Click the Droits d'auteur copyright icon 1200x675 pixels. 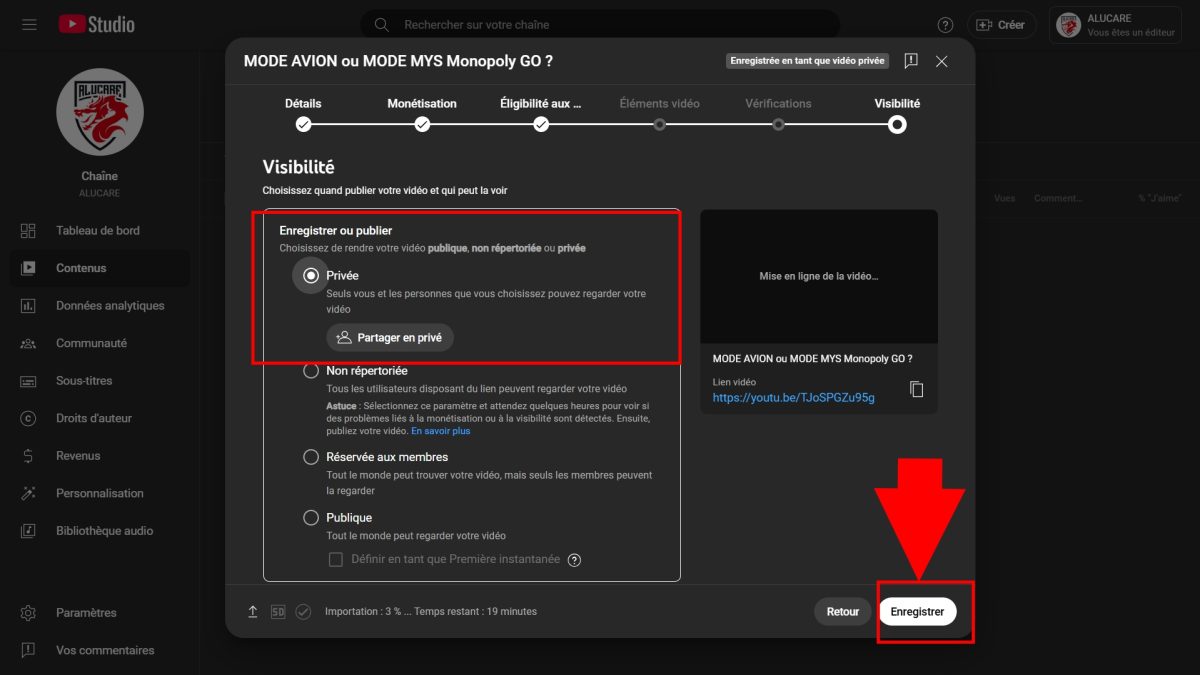[x=28, y=418]
